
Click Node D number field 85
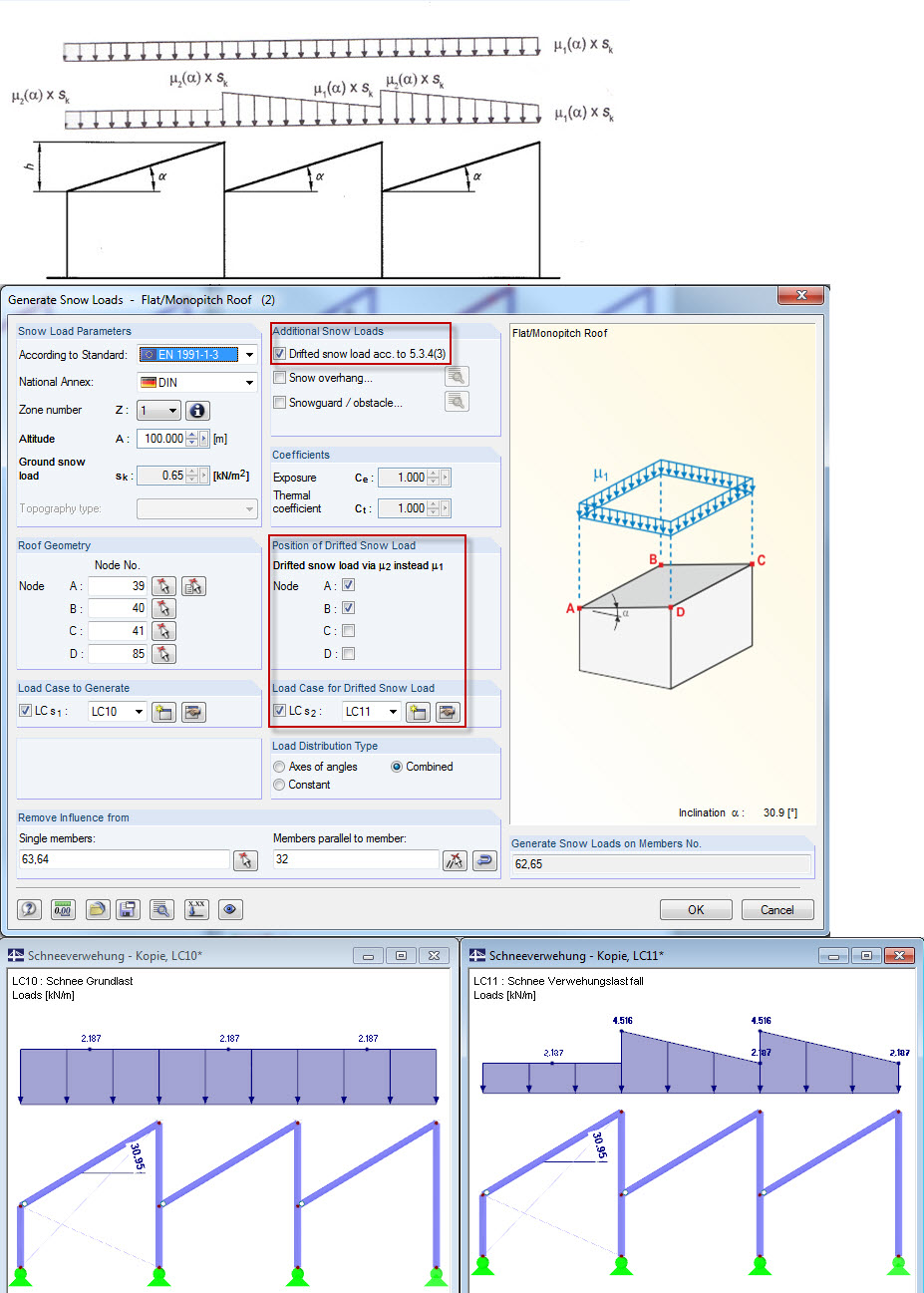tap(118, 654)
